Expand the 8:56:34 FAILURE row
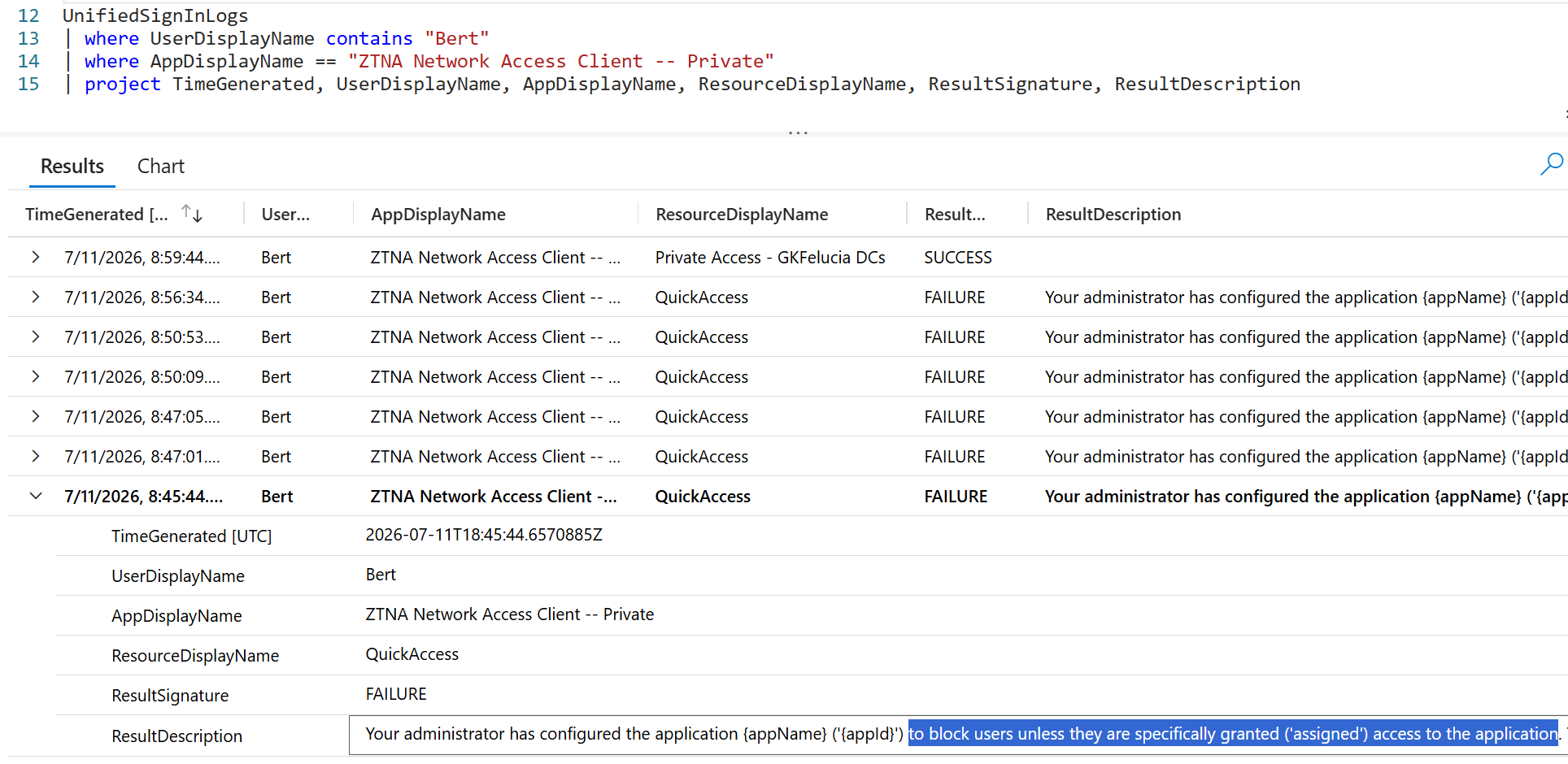The image size is (1568, 764). (x=36, y=297)
